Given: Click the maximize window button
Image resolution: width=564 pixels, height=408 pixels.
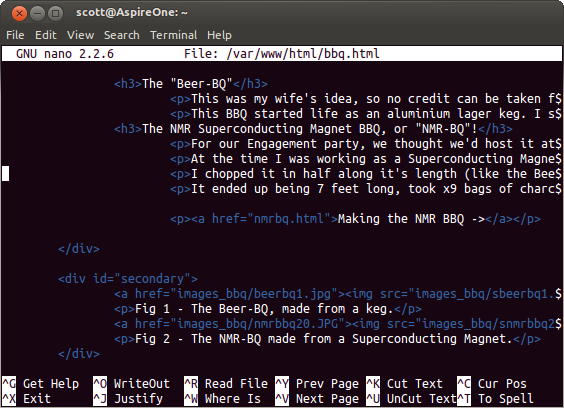Looking at the screenshot, I should pos(55,14).
